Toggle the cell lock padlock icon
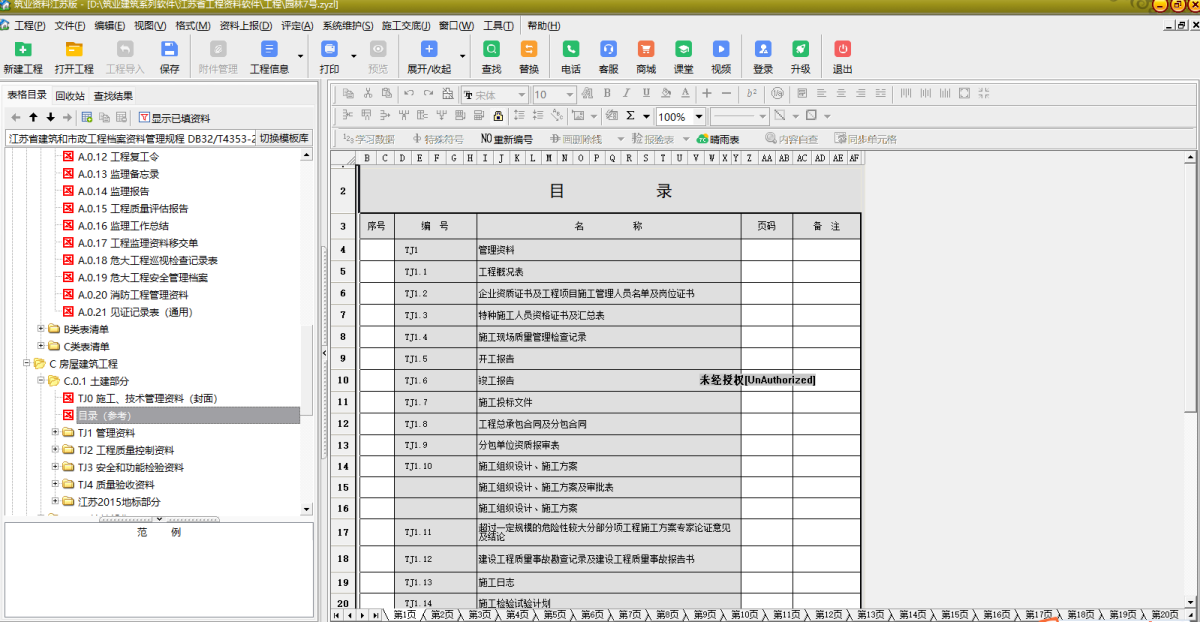This screenshot has height=622, width=1200. coord(498,116)
